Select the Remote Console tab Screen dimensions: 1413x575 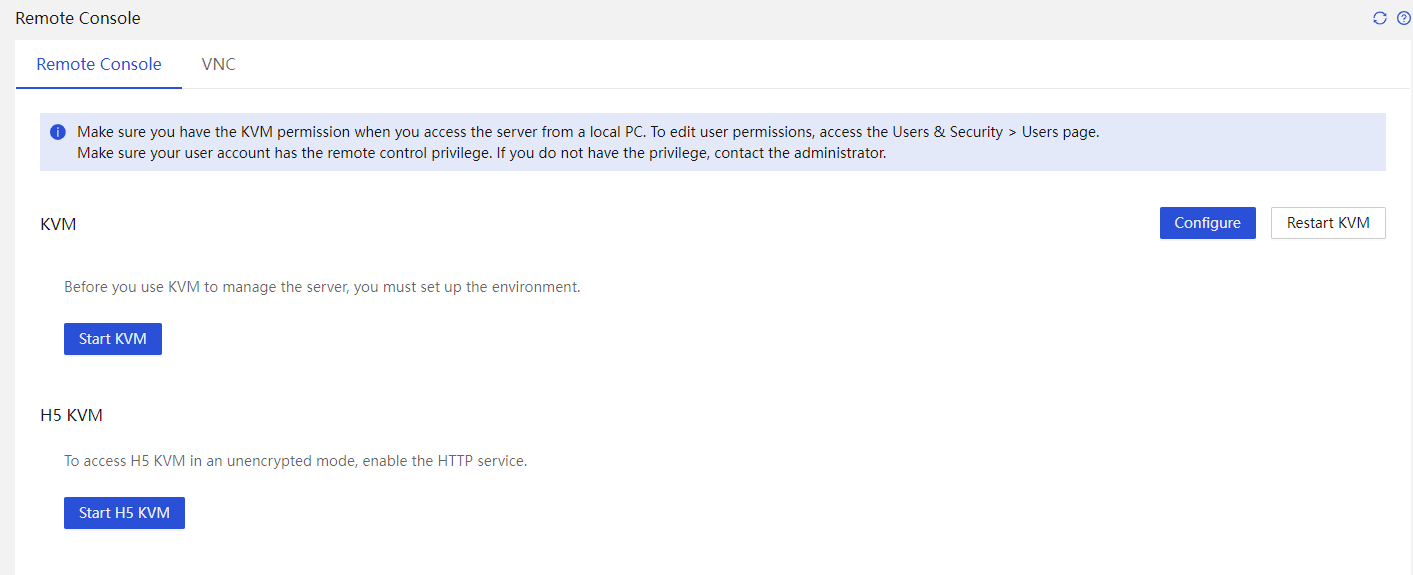99,64
